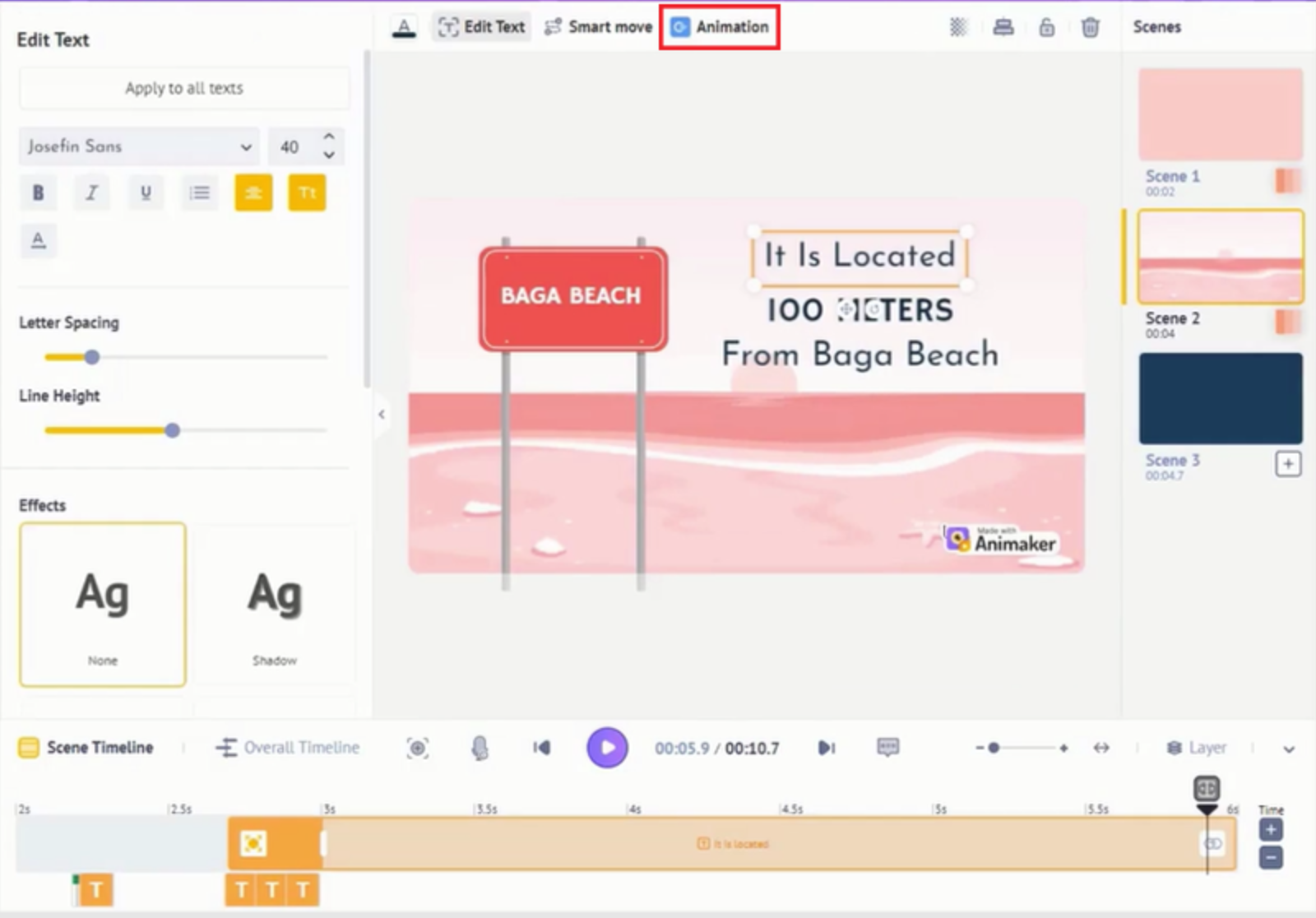Delete the selected element via trash icon
Screen dimensions: 1316x918
point(1090,27)
